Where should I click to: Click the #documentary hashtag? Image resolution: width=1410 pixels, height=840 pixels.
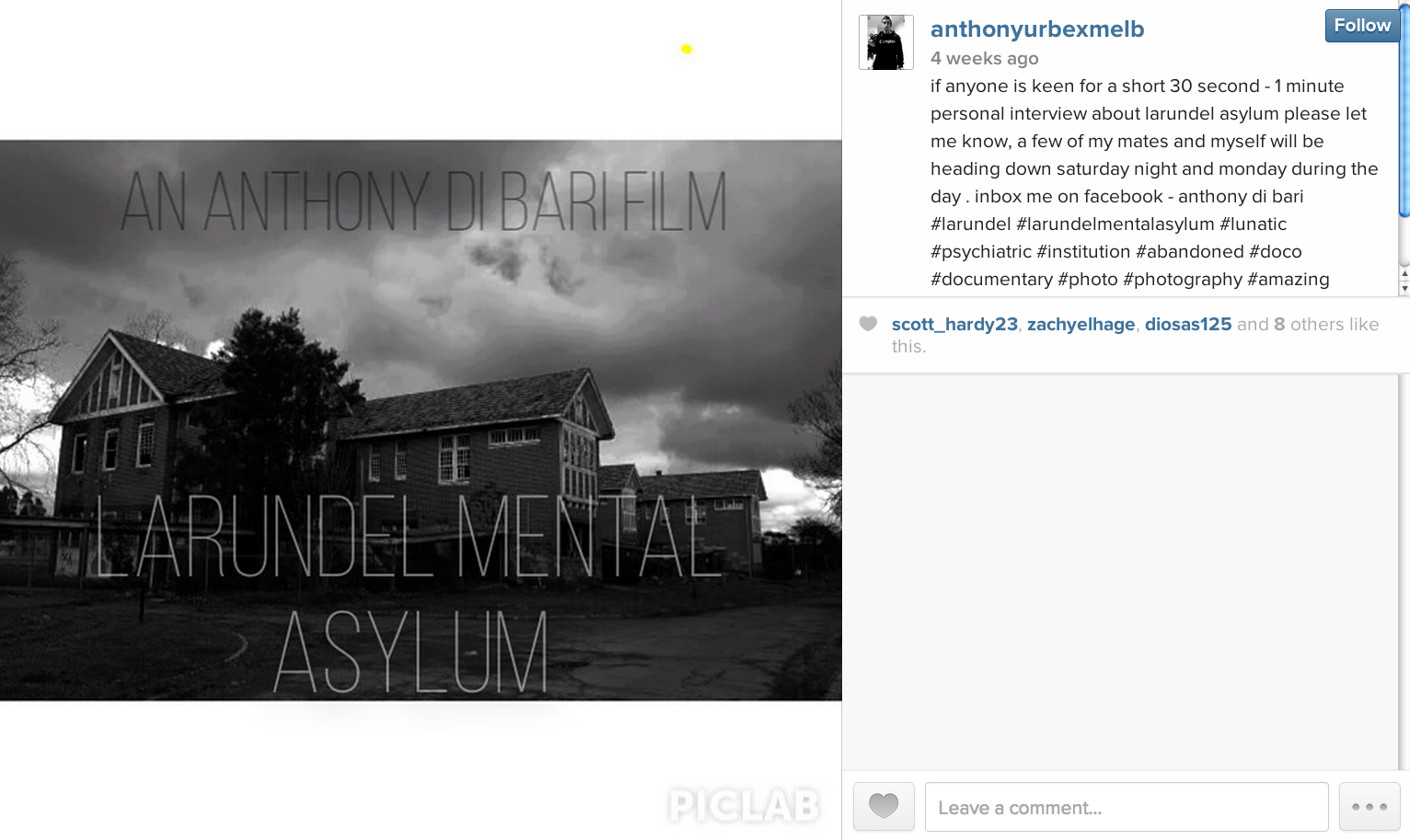[x=991, y=279]
